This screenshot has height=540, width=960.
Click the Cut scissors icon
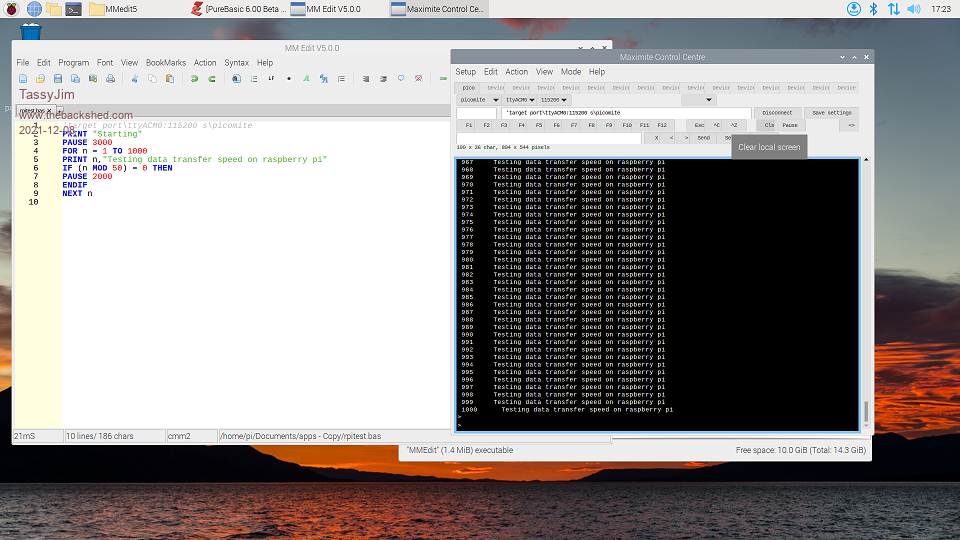136,78
